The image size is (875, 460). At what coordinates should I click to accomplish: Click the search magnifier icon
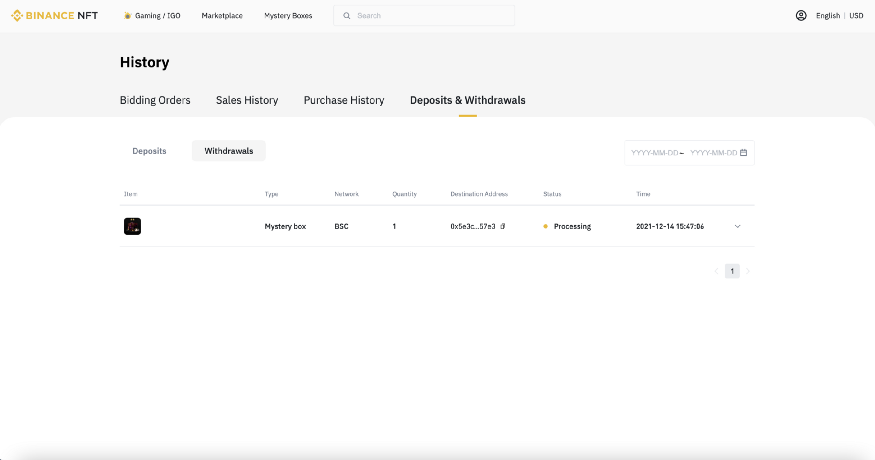coord(347,16)
